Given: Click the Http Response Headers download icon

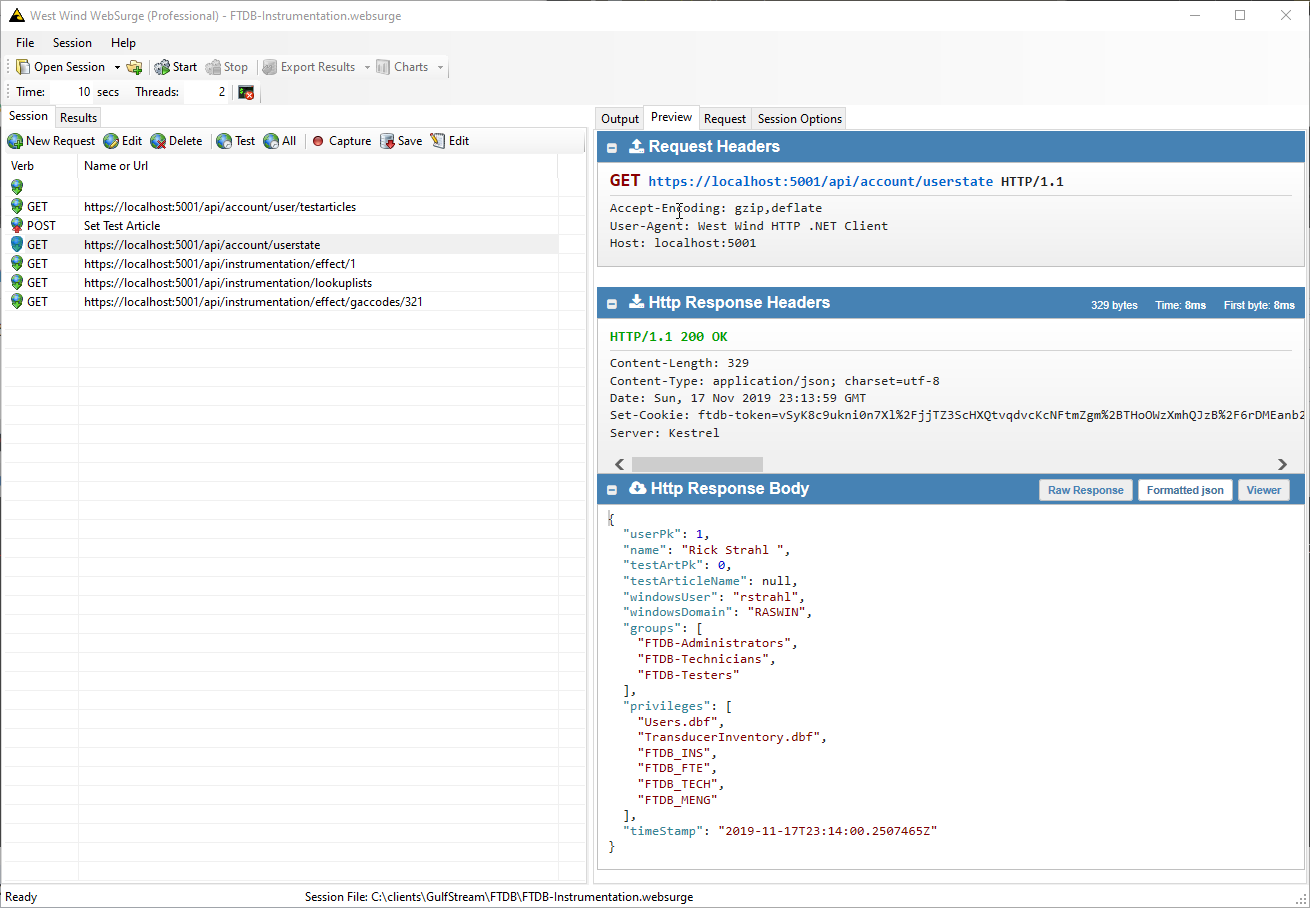Looking at the screenshot, I should tap(636, 303).
